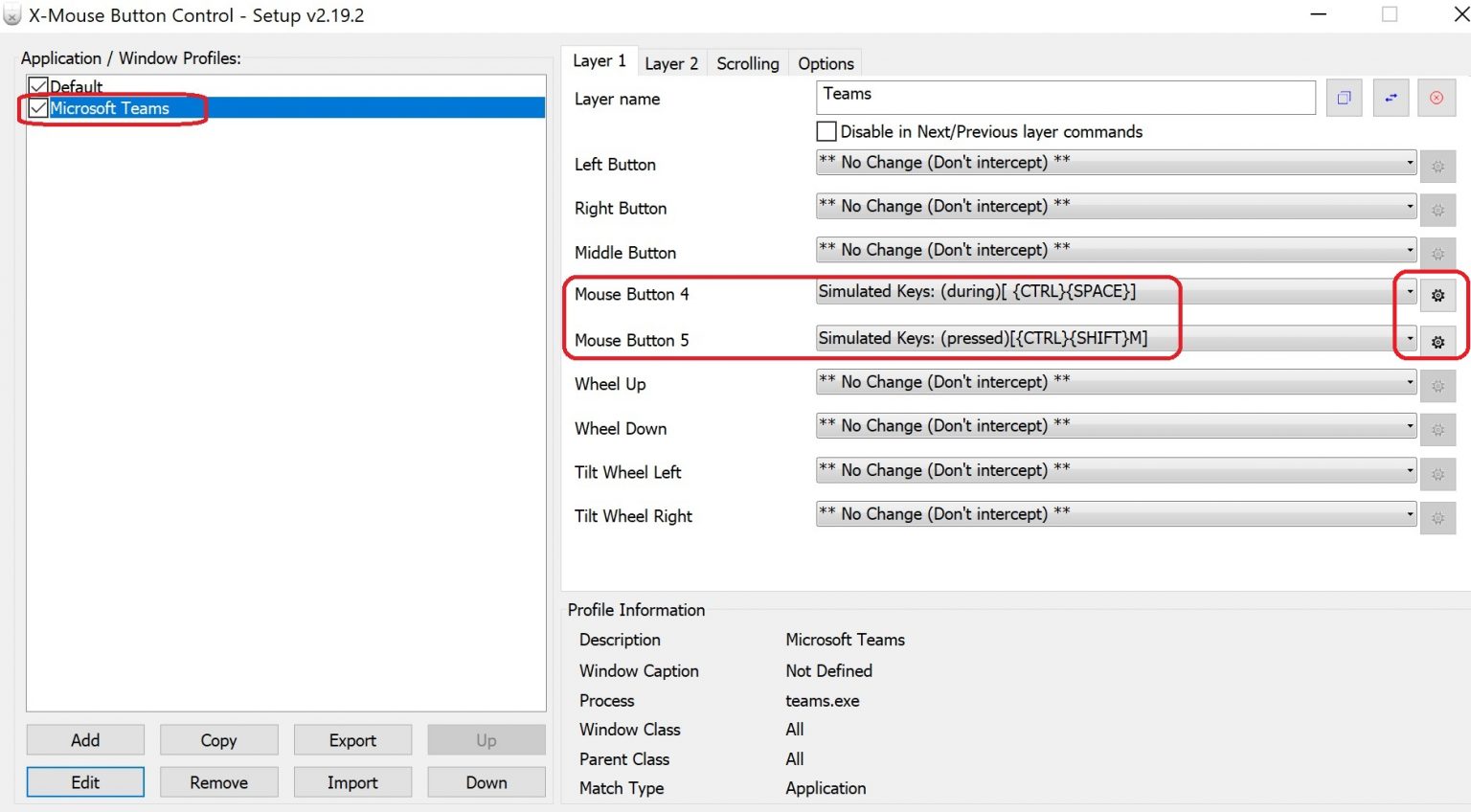Screen dimensions: 1471x812
Task: Uncheck the Microsoft Teams profile checkbox
Action: pos(38,108)
